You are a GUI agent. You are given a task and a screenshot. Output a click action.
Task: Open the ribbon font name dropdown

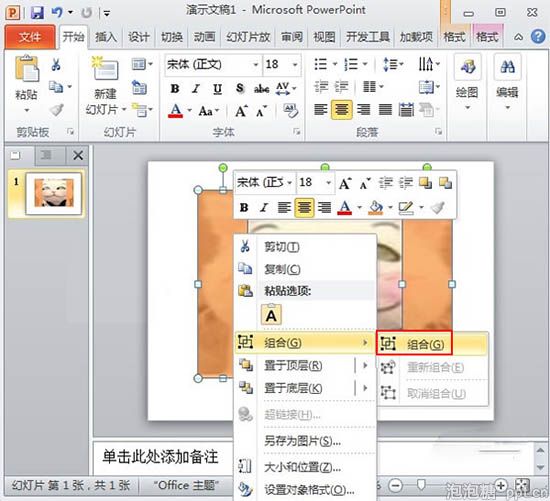coord(256,65)
